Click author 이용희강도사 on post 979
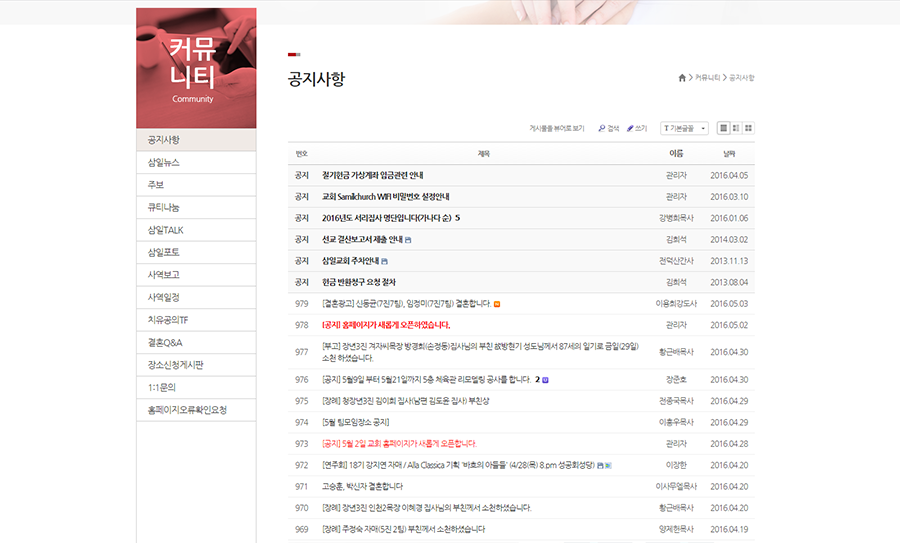The height and width of the screenshot is (543, 900). pyautogui.click(x=676, y=304)
